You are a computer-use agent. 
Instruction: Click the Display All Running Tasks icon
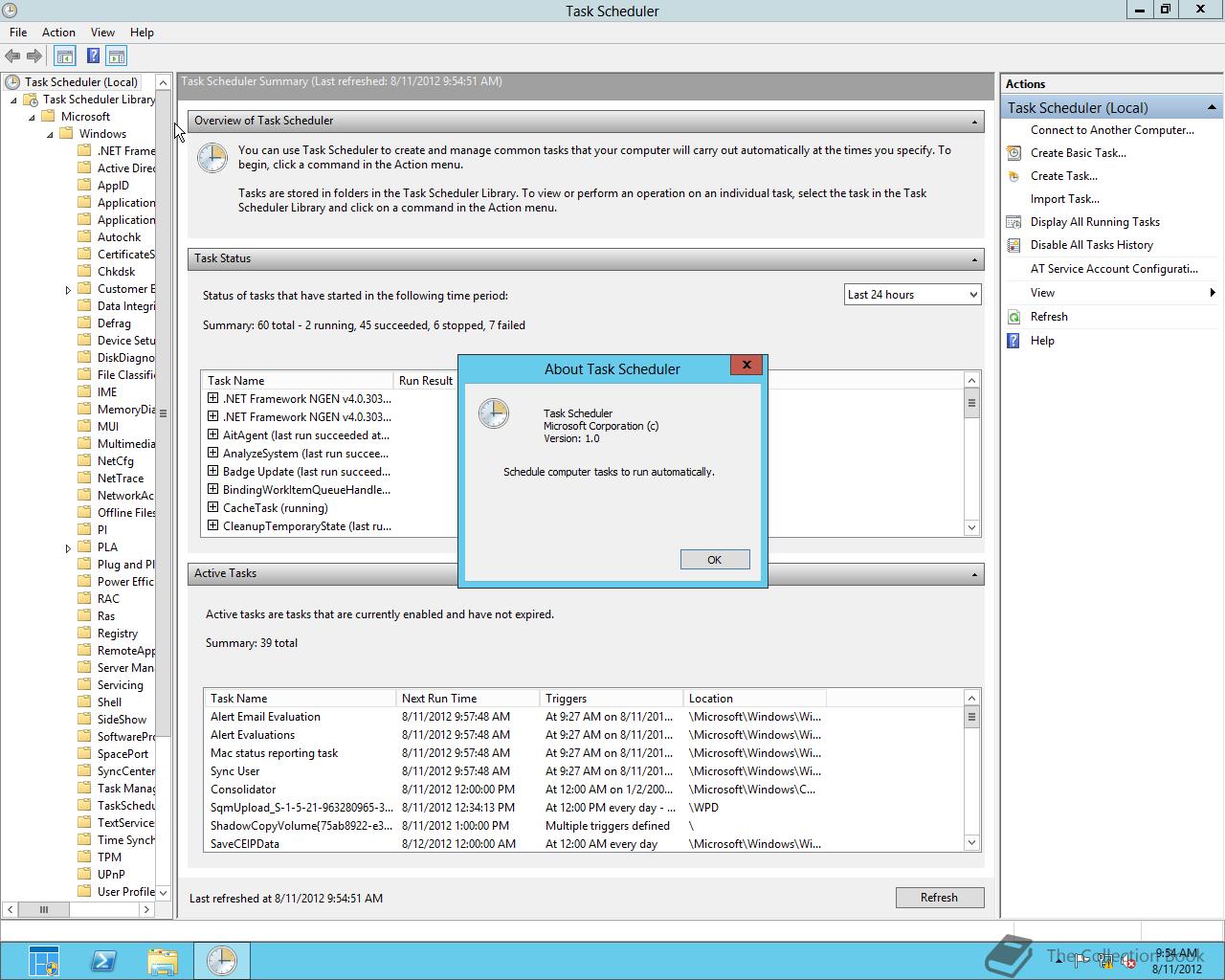coord(1013,222)
